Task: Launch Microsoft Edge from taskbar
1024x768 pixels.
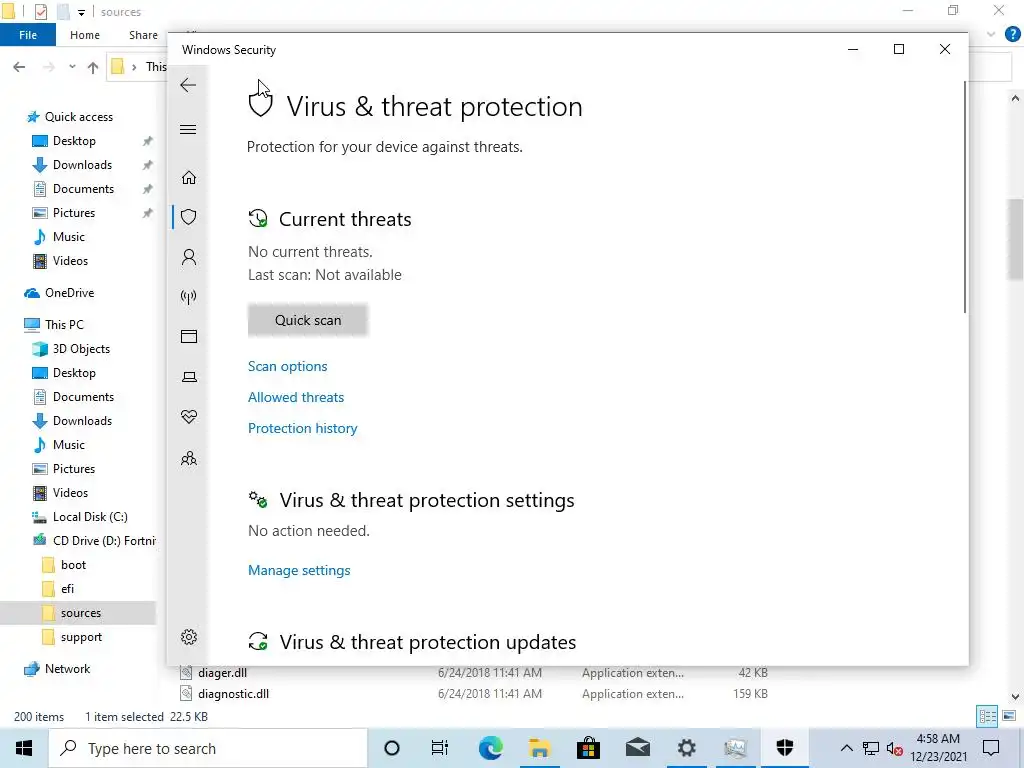Action: (490, 748)
